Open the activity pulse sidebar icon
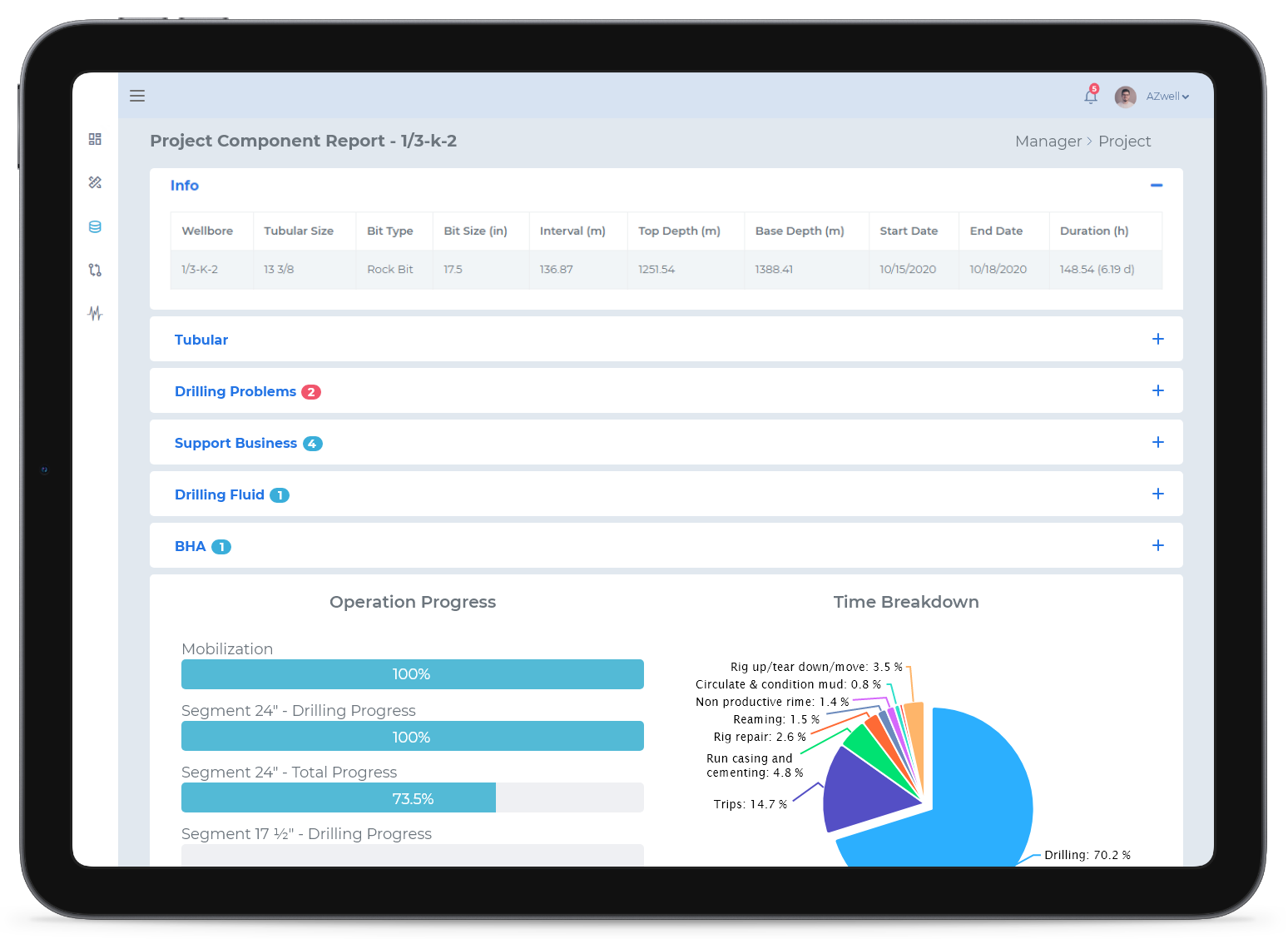 click(95, 313)
